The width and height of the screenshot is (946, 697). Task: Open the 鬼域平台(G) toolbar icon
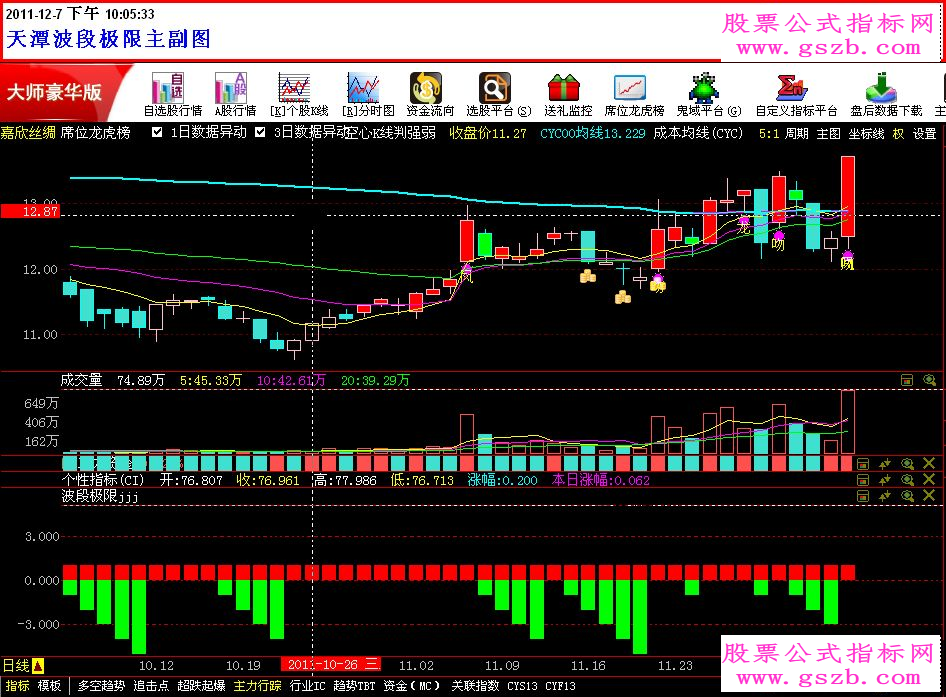point(708,95)
